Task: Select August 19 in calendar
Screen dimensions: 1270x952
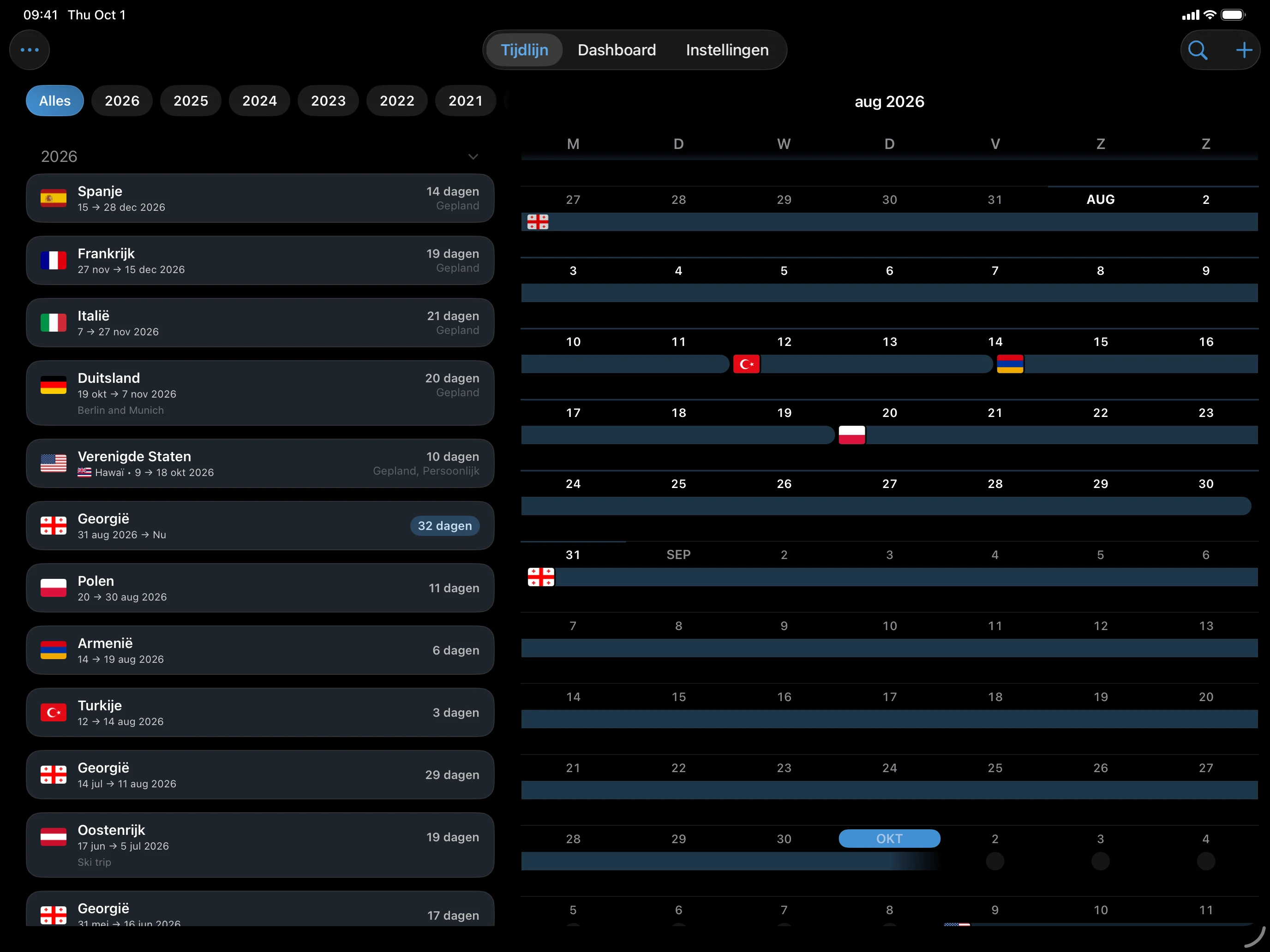Action: coord(784,413)
